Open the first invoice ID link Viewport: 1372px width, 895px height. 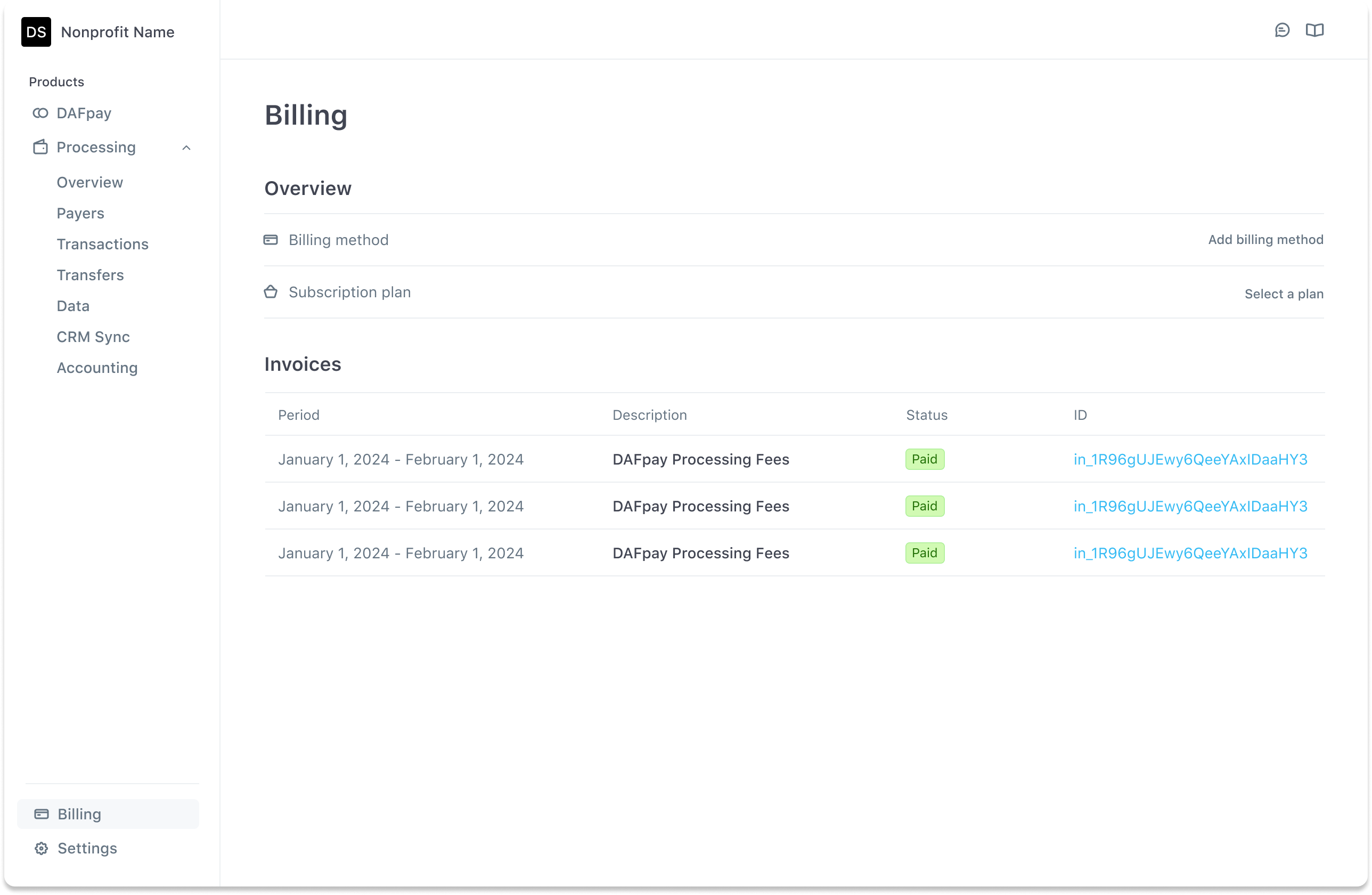pyautogui.click(x=1190, y=459)
